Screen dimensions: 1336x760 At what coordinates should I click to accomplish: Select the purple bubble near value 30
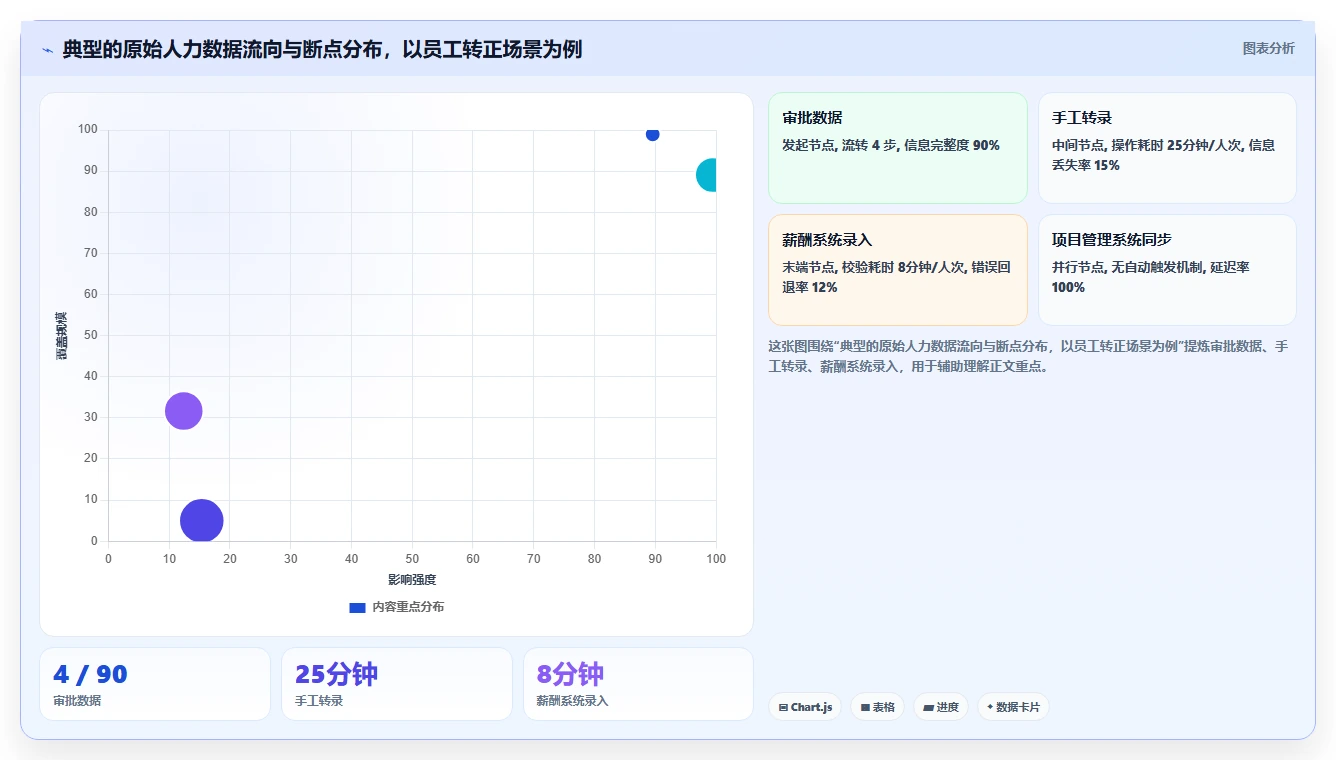pos(183,411)
